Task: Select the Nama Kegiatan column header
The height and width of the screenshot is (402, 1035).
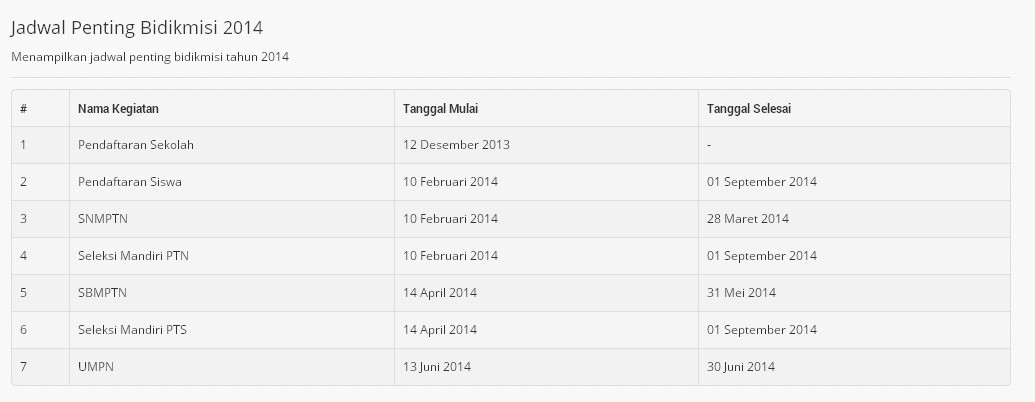Action: 118,109
